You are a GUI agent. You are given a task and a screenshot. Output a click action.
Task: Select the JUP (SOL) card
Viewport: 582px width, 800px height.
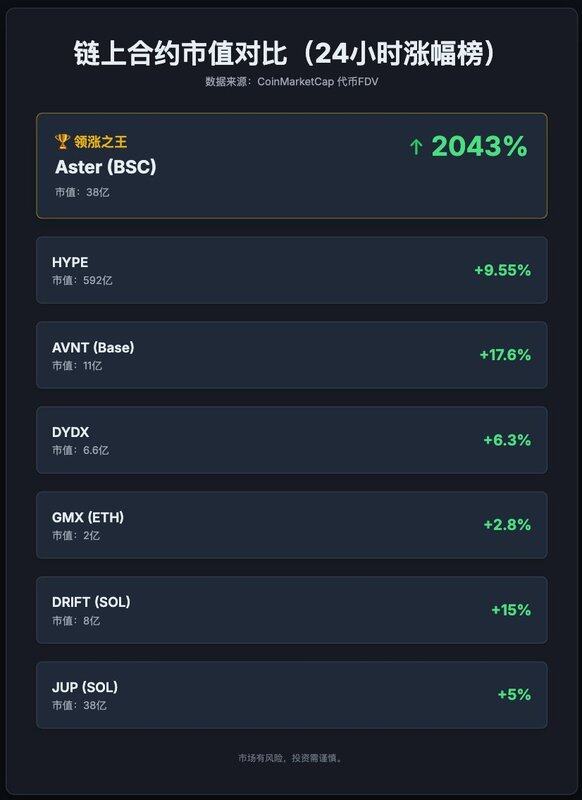(x=292, y=695)
